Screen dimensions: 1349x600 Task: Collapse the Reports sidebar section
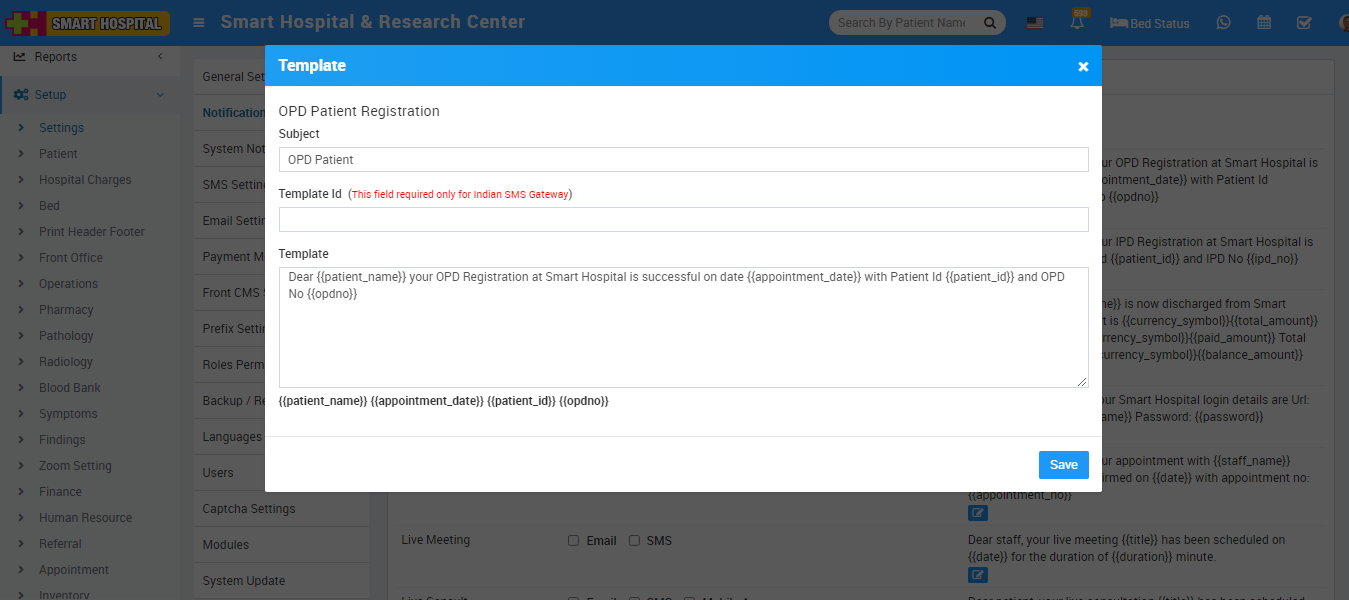160,57
